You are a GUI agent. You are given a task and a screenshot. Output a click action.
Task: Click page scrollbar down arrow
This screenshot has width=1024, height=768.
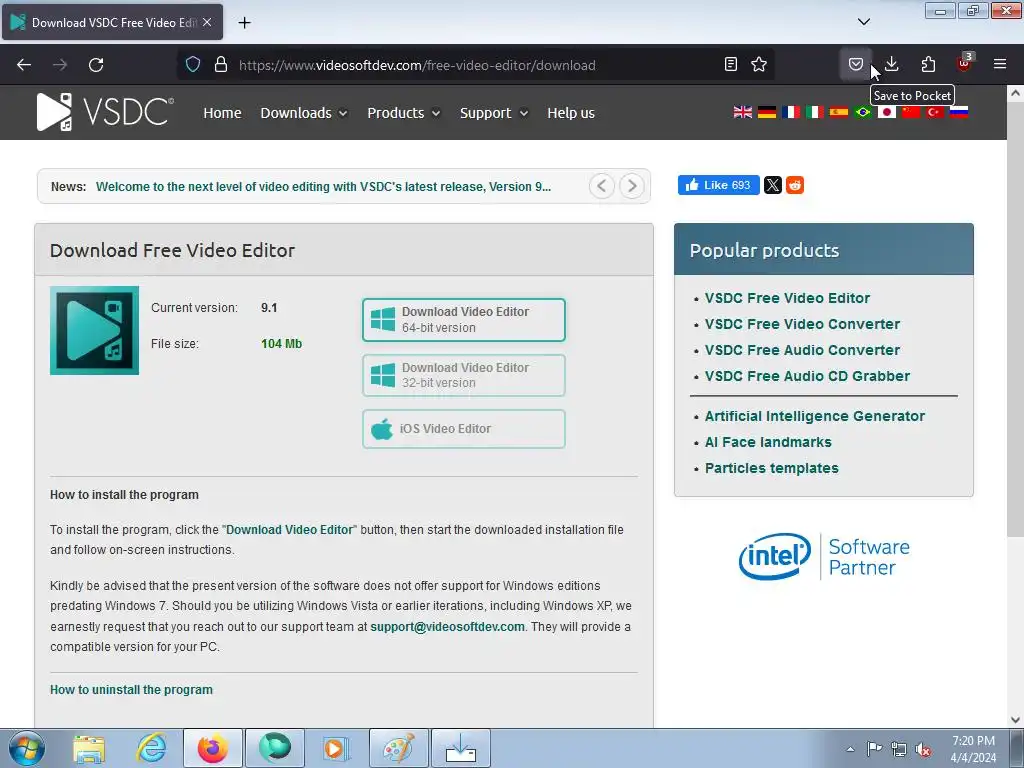click(x=1016, y=719)
